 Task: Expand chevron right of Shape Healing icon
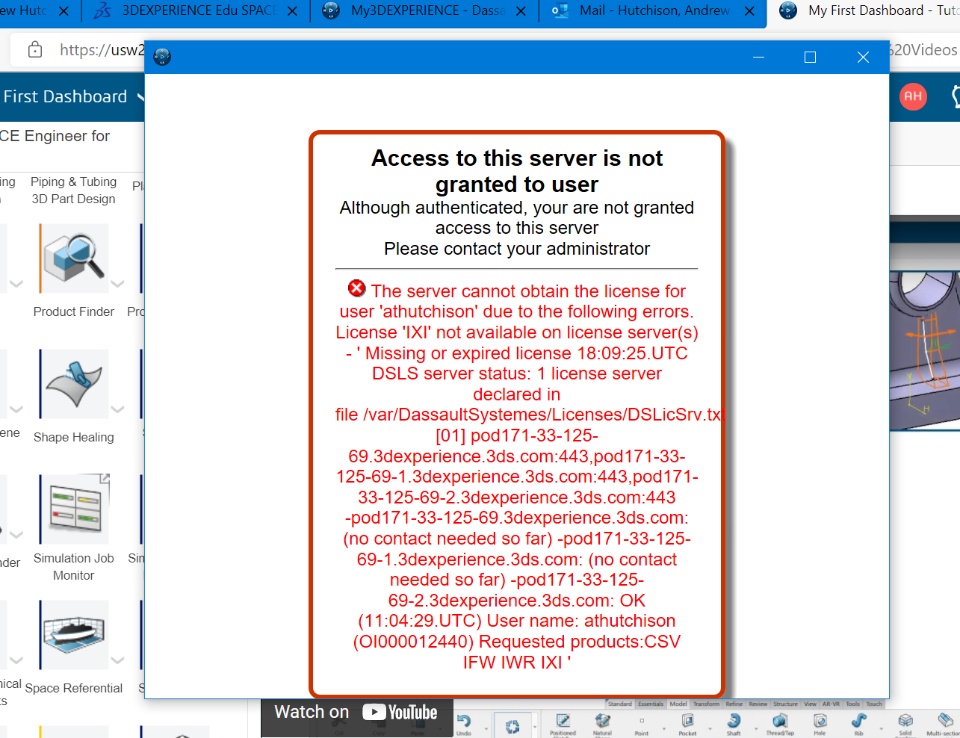(x=118, y=409)
